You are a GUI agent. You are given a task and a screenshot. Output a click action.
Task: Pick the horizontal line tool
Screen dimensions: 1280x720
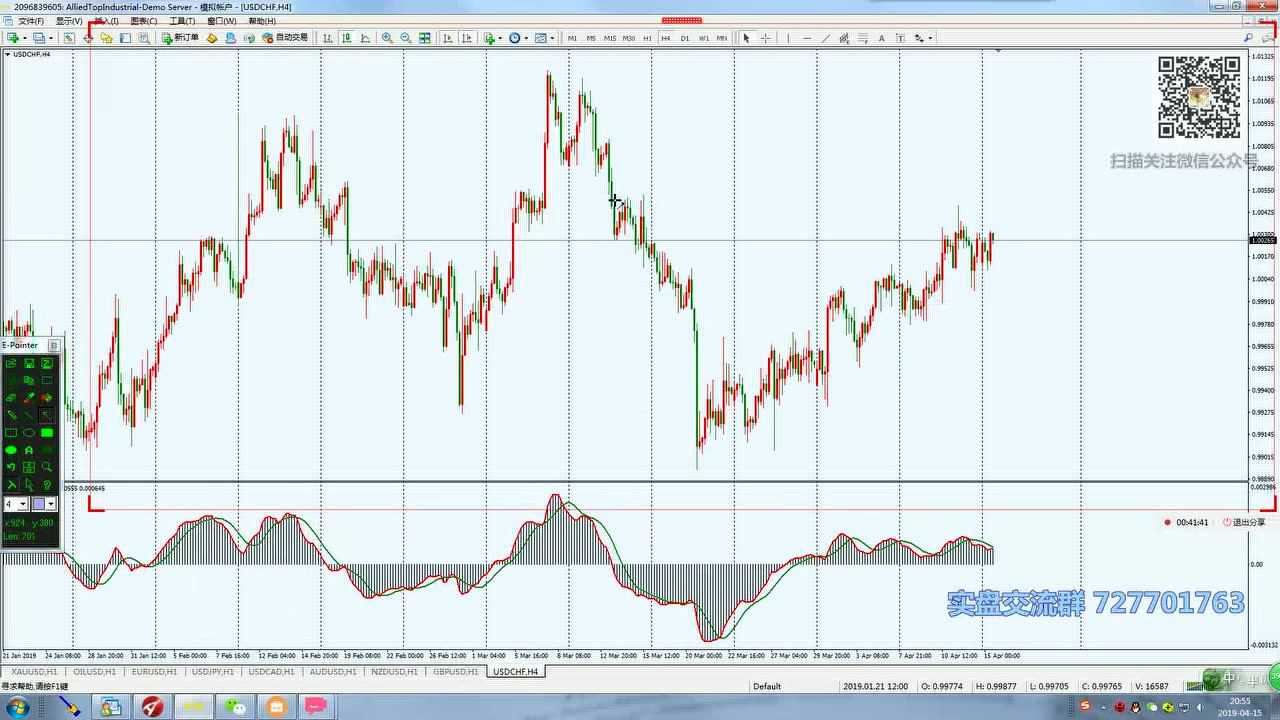(807, 38)
